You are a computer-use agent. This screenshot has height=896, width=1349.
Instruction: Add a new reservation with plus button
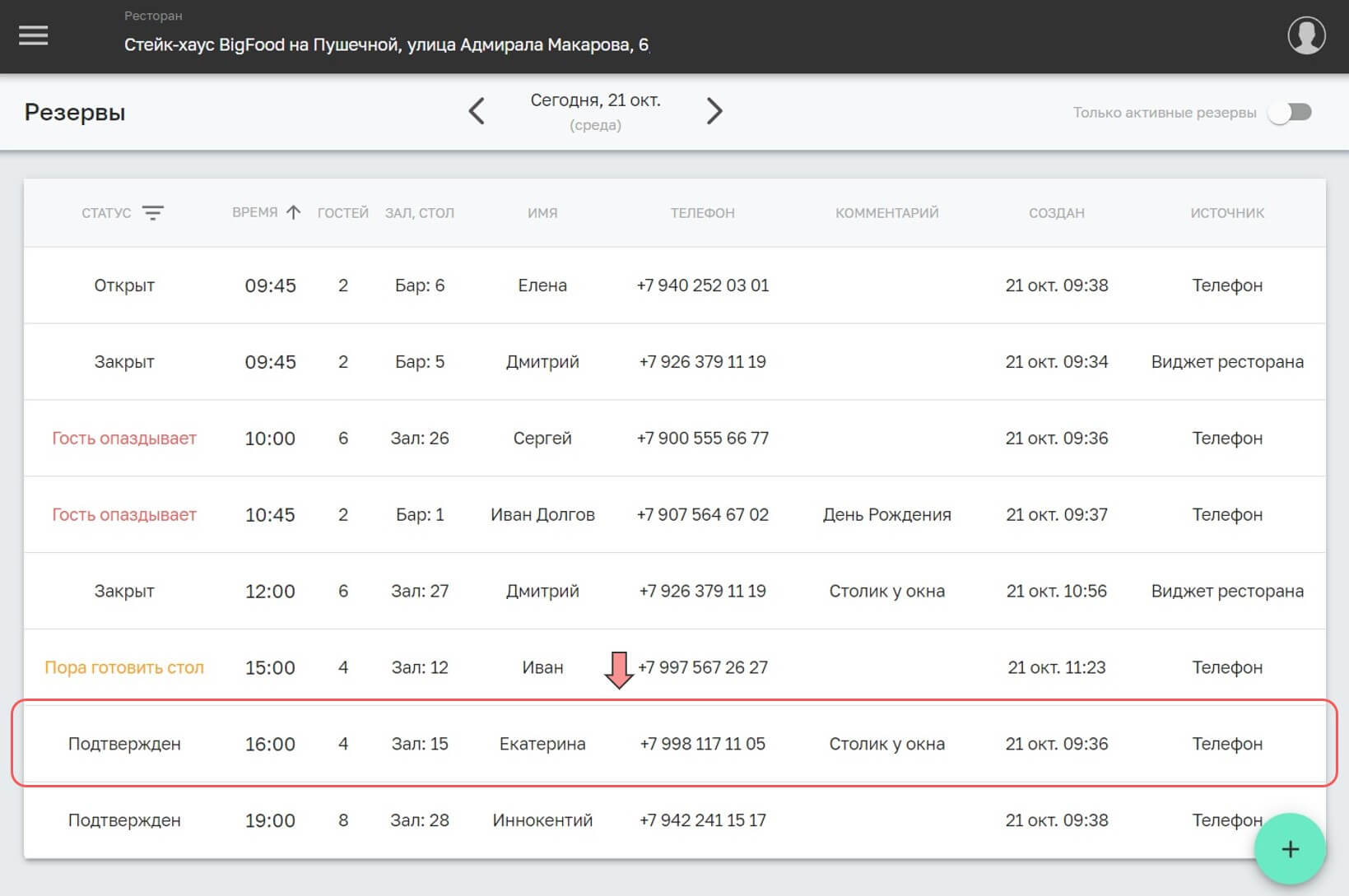pyautogui.click(x=1290, y=849)
